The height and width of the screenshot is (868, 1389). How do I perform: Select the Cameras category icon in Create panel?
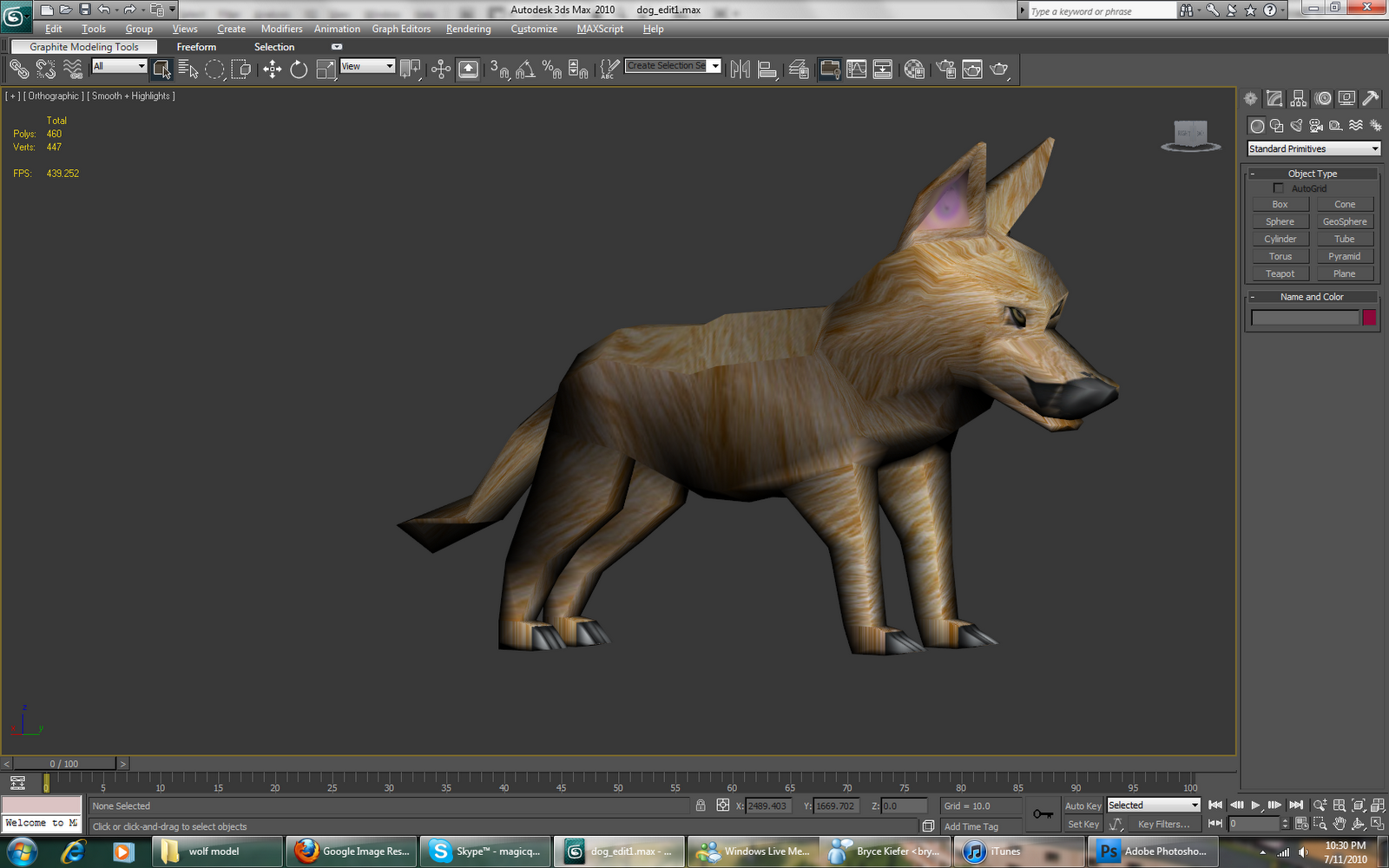(x=1315, y=125)
